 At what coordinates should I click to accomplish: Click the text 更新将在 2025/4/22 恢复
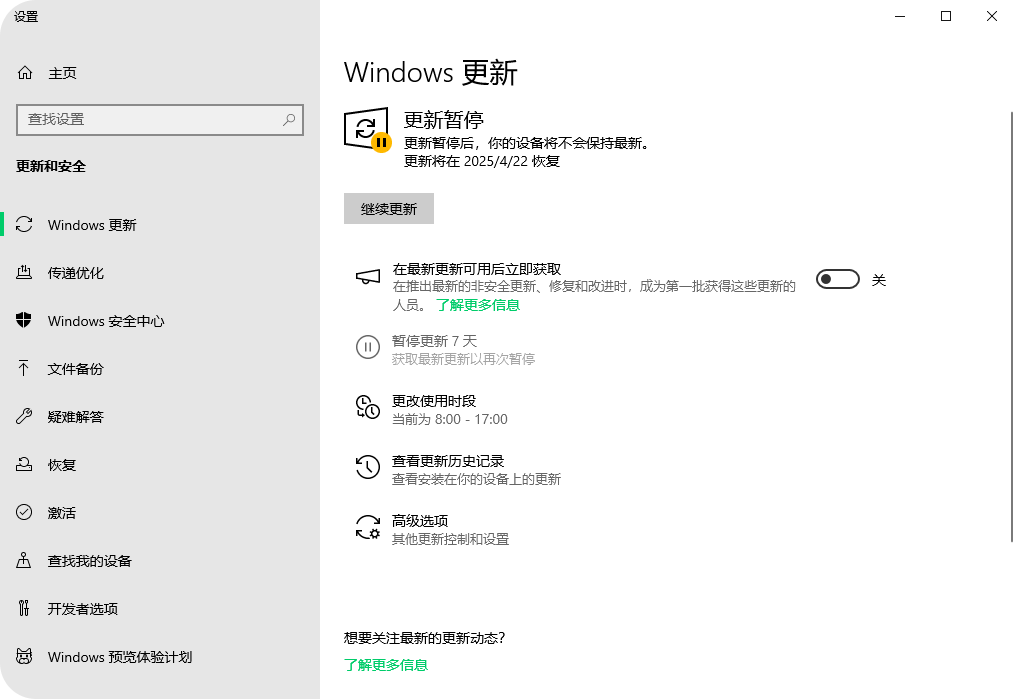[482, 161]
